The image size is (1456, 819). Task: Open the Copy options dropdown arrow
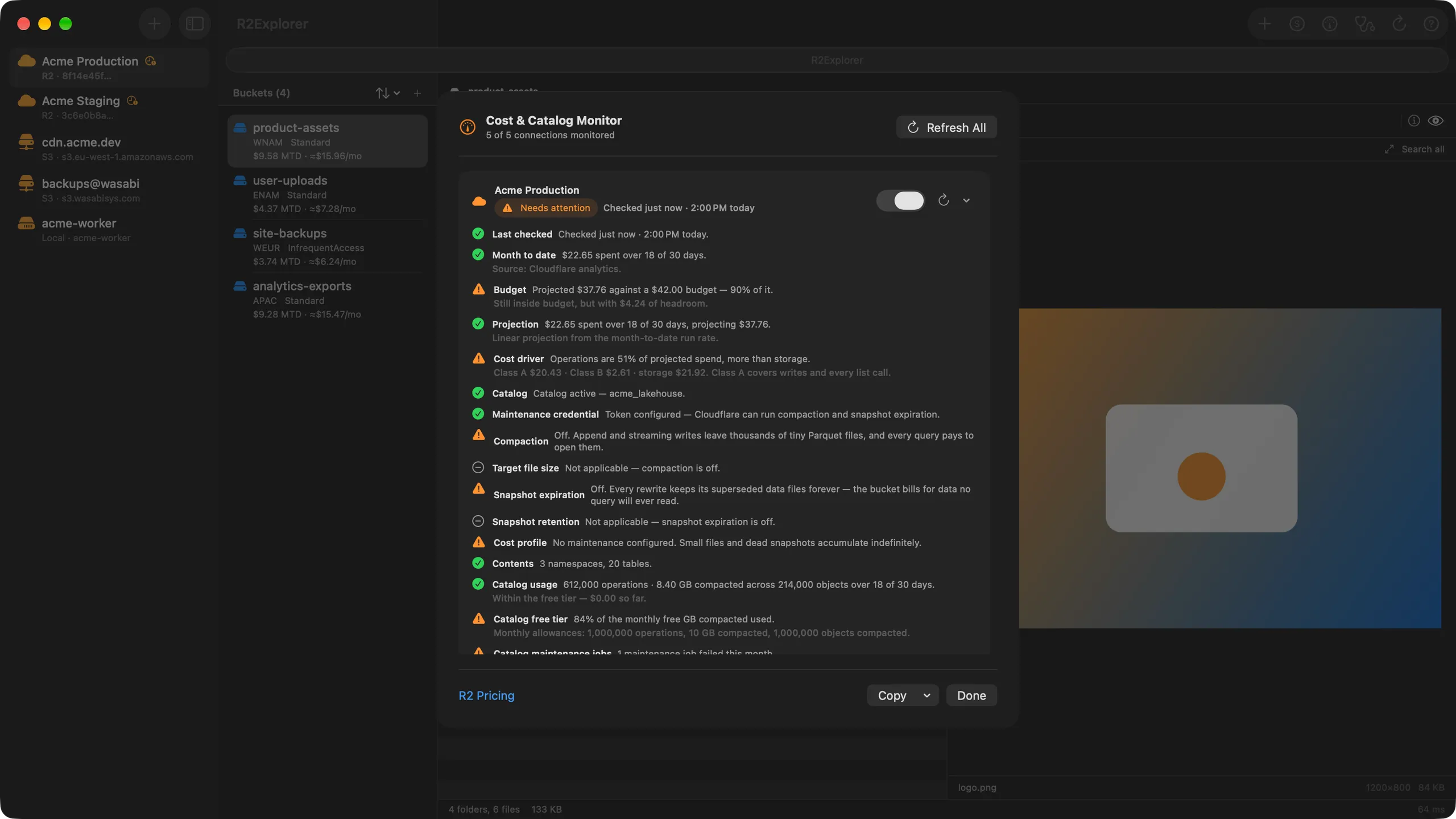927,695
